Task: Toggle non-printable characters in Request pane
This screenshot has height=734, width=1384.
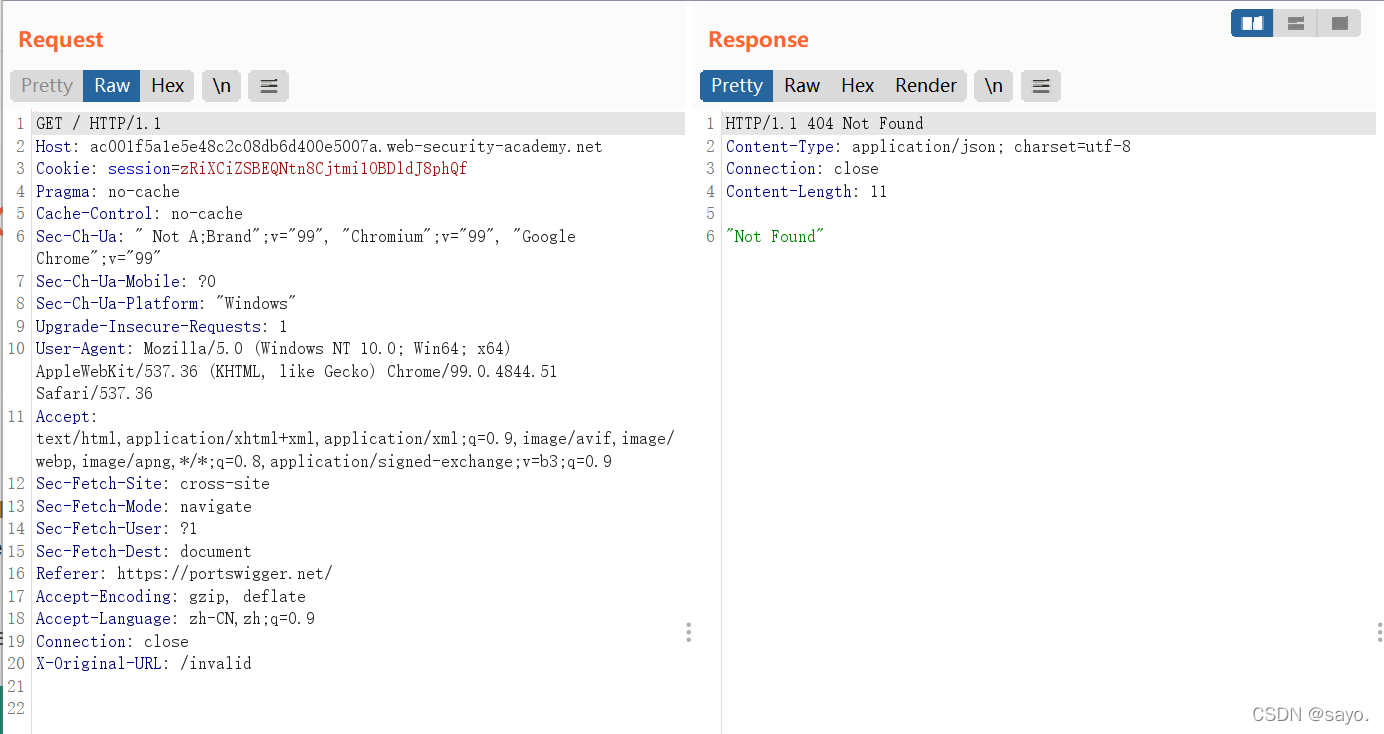Action: click(x=221, y=86)
